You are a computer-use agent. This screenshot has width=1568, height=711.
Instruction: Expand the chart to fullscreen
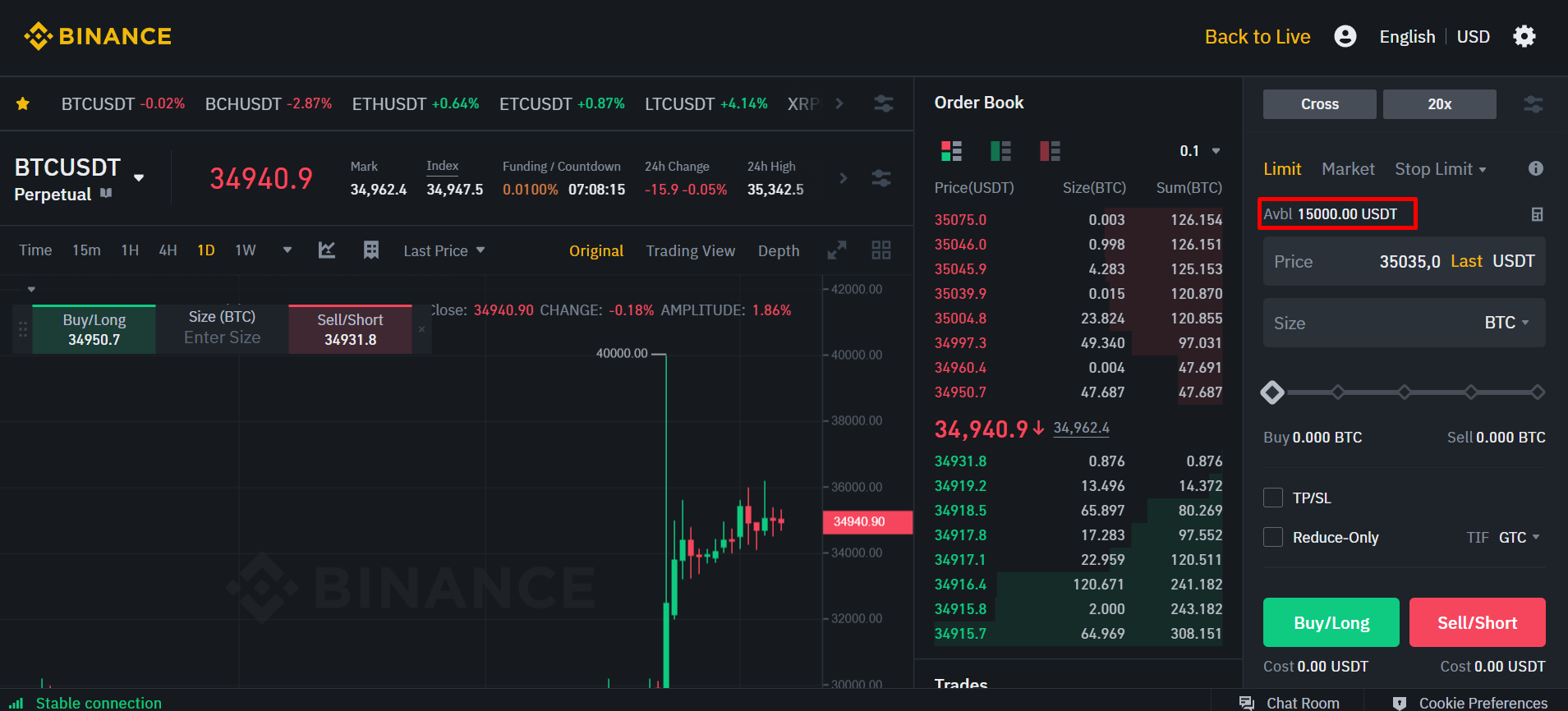pyautogui.click(x=836, y=250)
